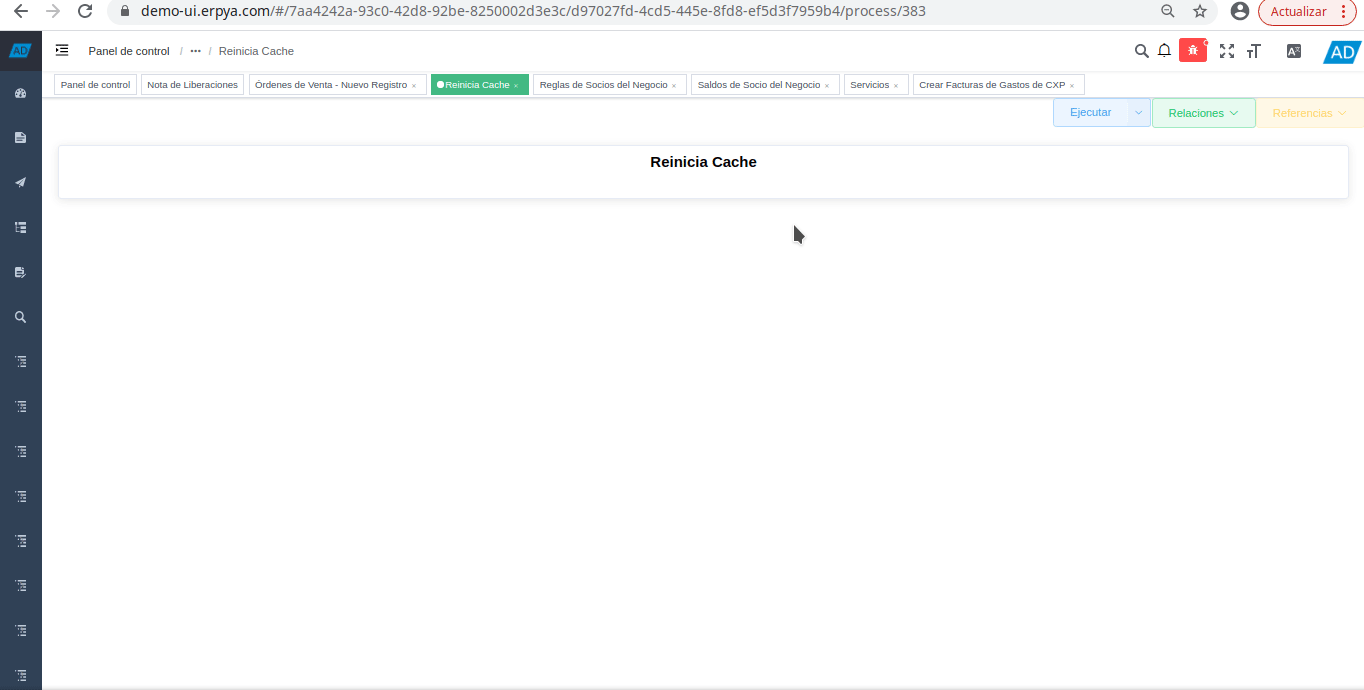Click the browser reload button

pos(85,12)
